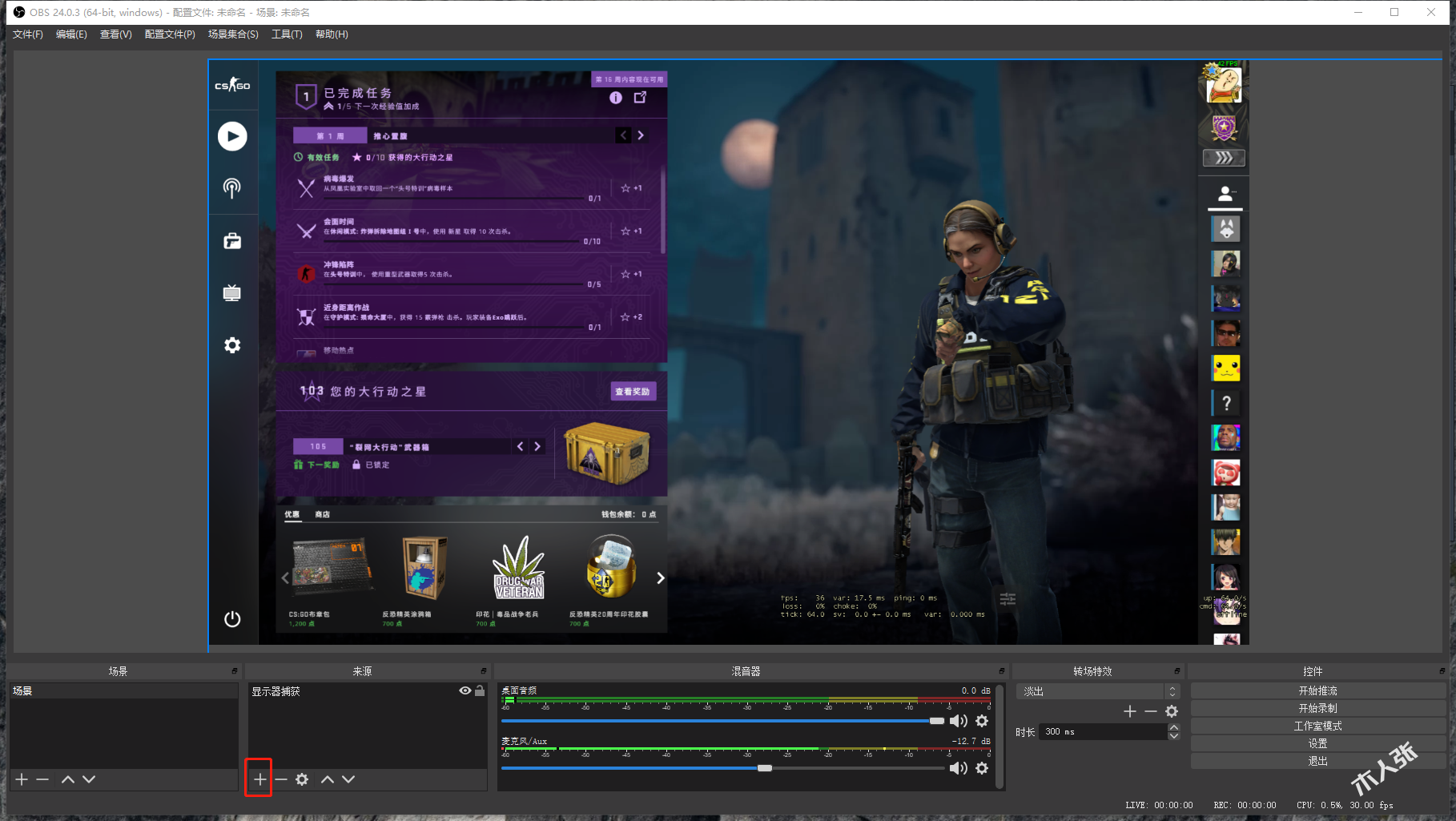Add a transition with plus icon

coord(1130,711)
